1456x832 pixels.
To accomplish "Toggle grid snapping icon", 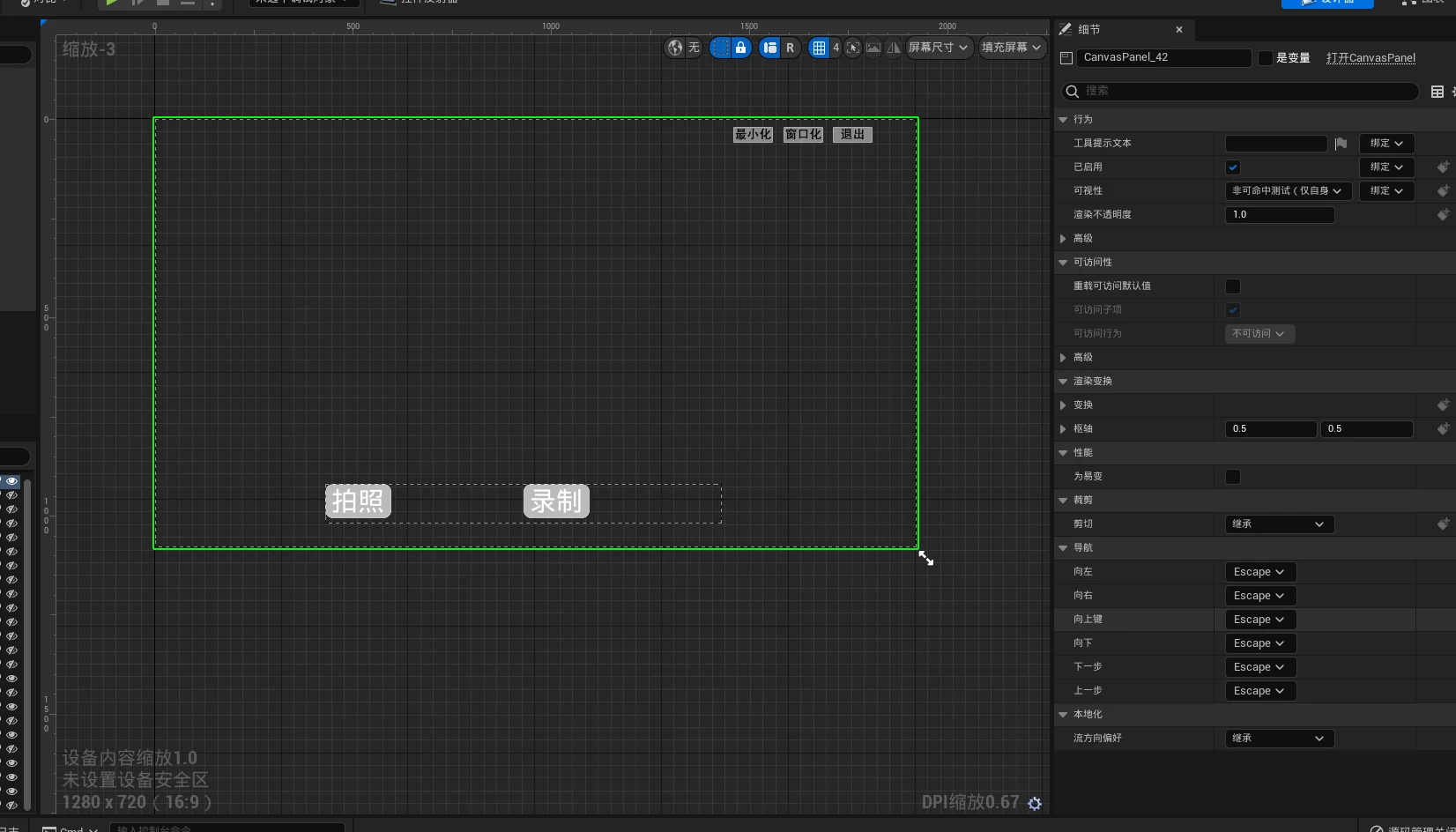I will point(819,48).
